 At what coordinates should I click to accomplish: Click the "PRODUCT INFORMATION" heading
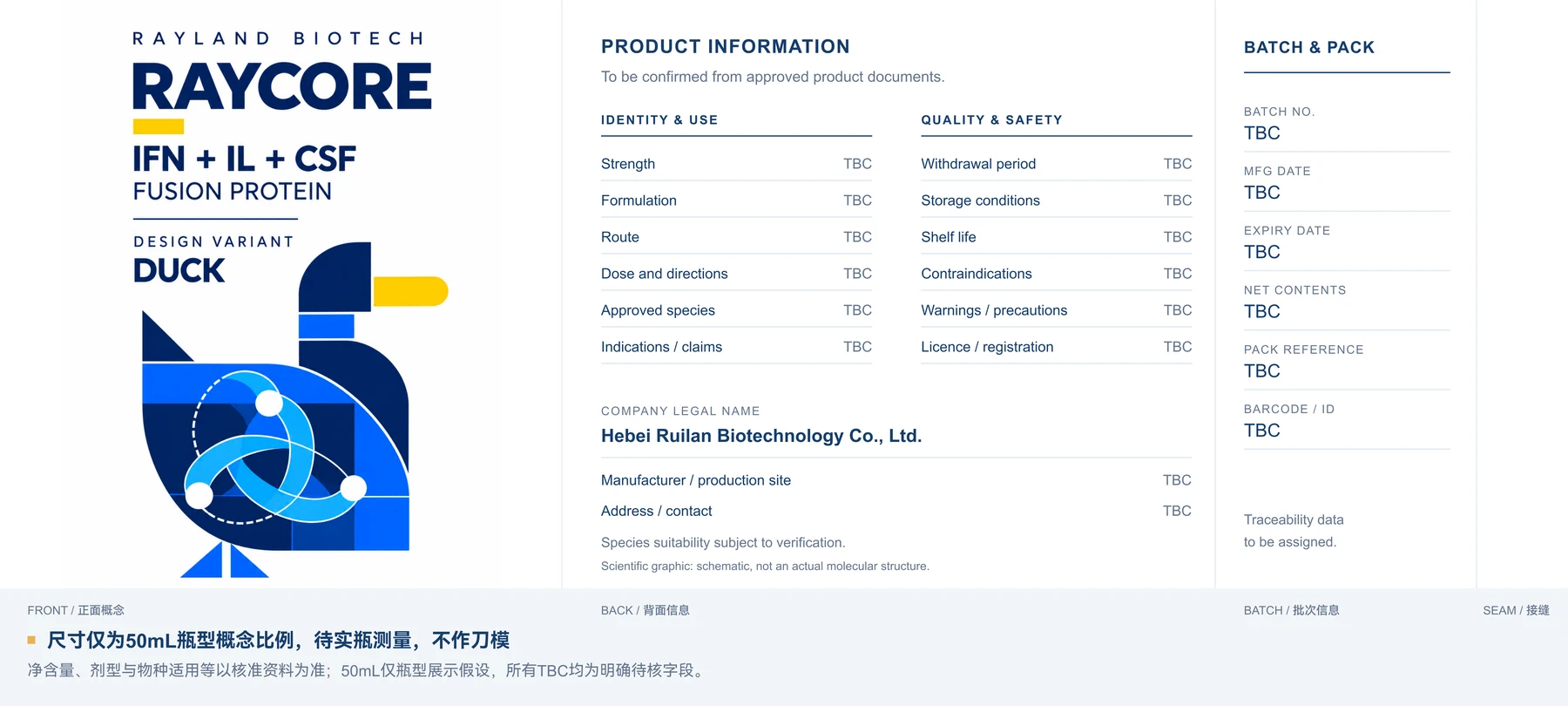click(726, 46)
